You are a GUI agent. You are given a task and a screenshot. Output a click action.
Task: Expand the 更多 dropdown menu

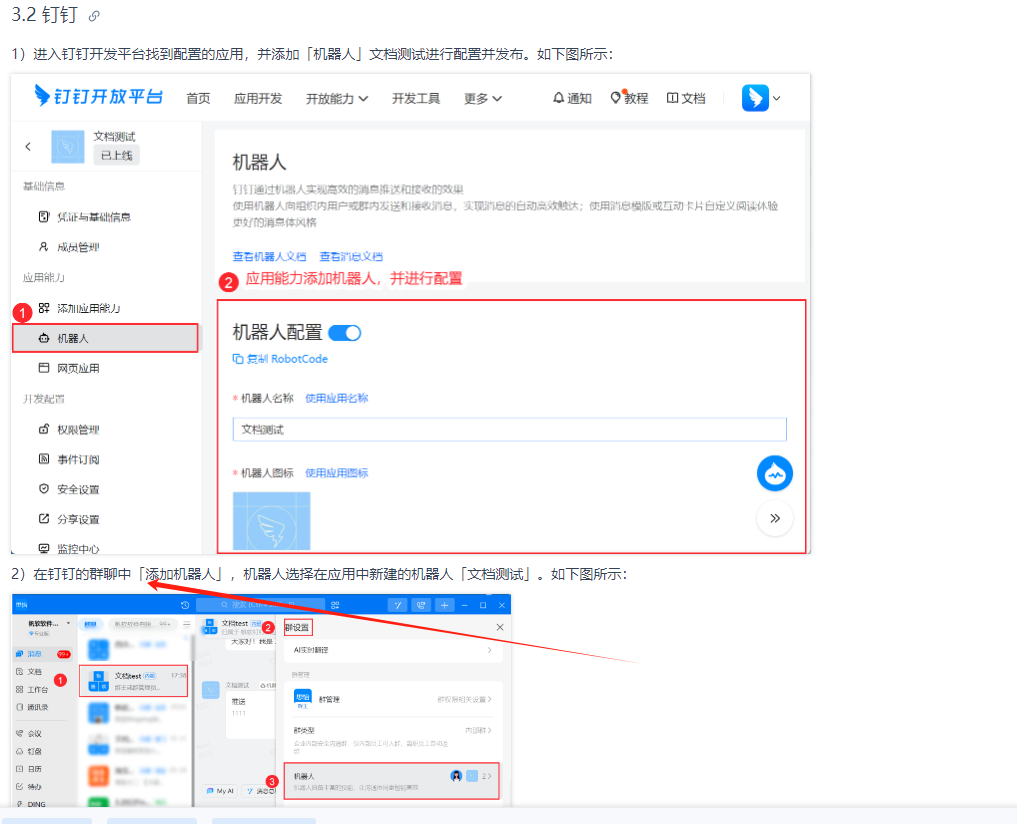(x=483, y=99)
